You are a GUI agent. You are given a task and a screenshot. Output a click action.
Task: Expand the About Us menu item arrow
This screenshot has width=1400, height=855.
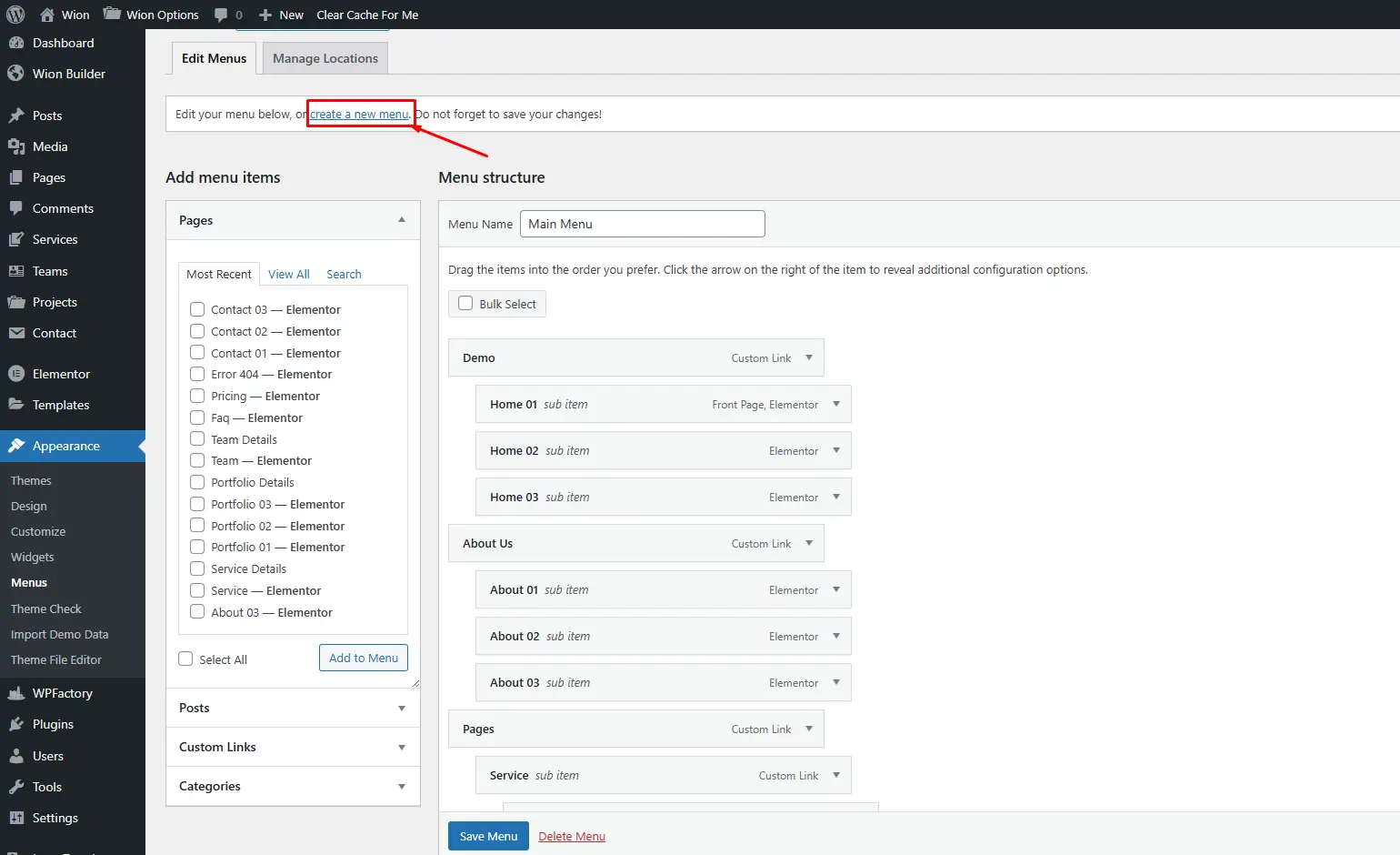point(809,543)
